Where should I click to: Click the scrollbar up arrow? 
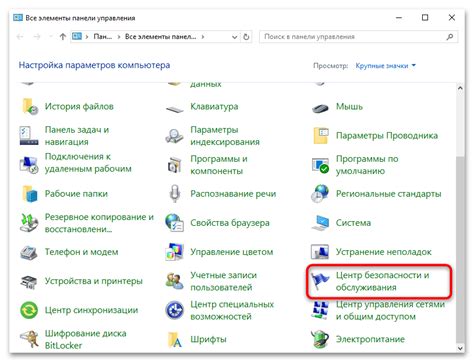(x=460, y=88)
